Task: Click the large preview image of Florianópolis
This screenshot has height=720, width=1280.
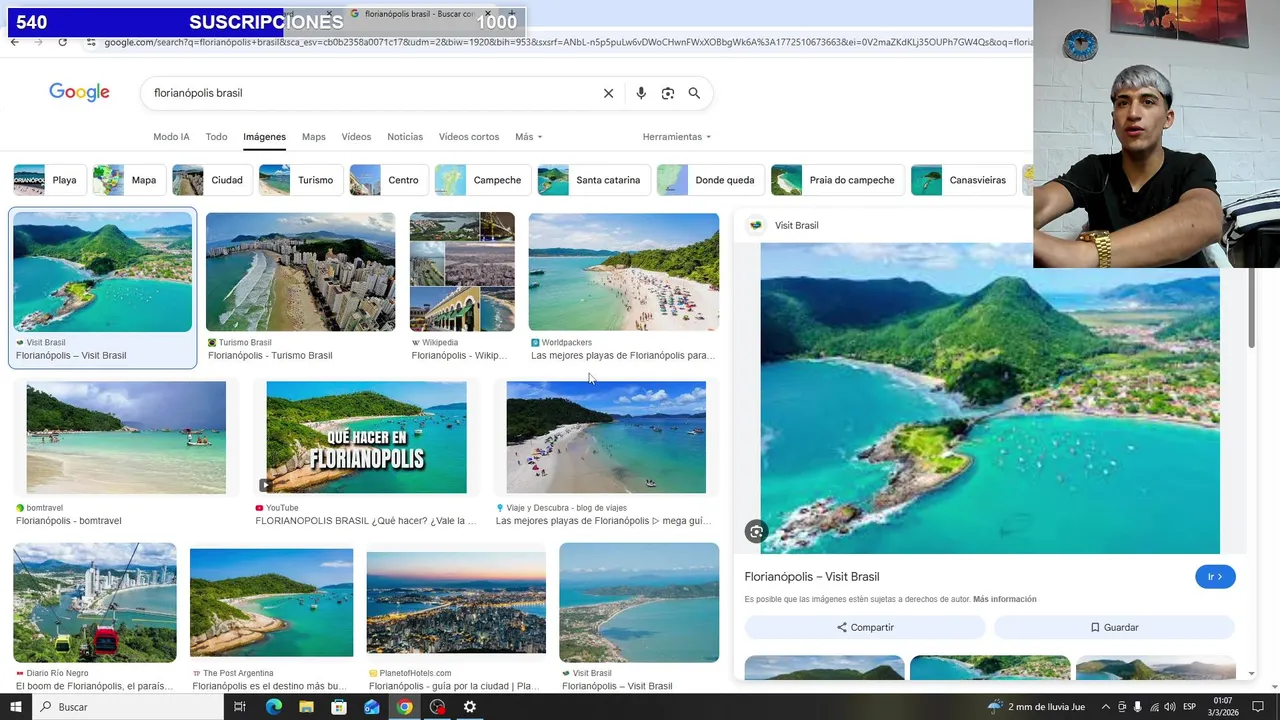Action: [x=990, y=398]
